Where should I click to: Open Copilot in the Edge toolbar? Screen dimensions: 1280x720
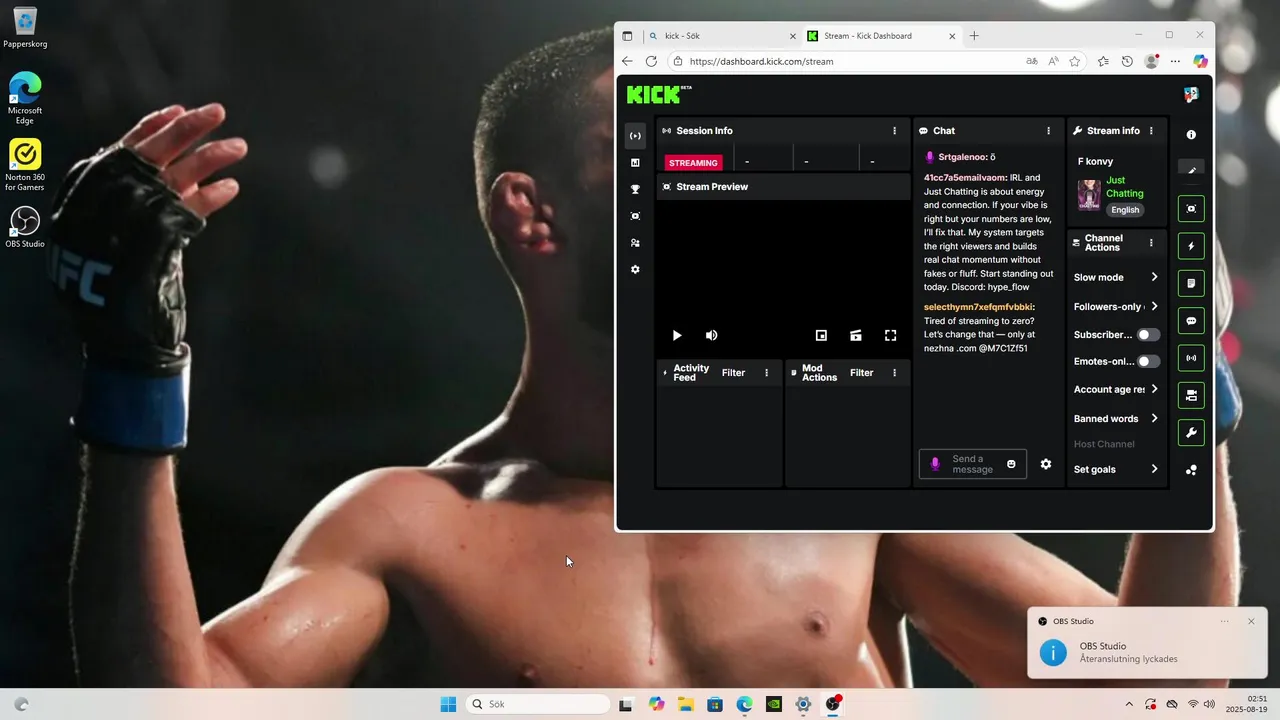tap(1200, 61)
